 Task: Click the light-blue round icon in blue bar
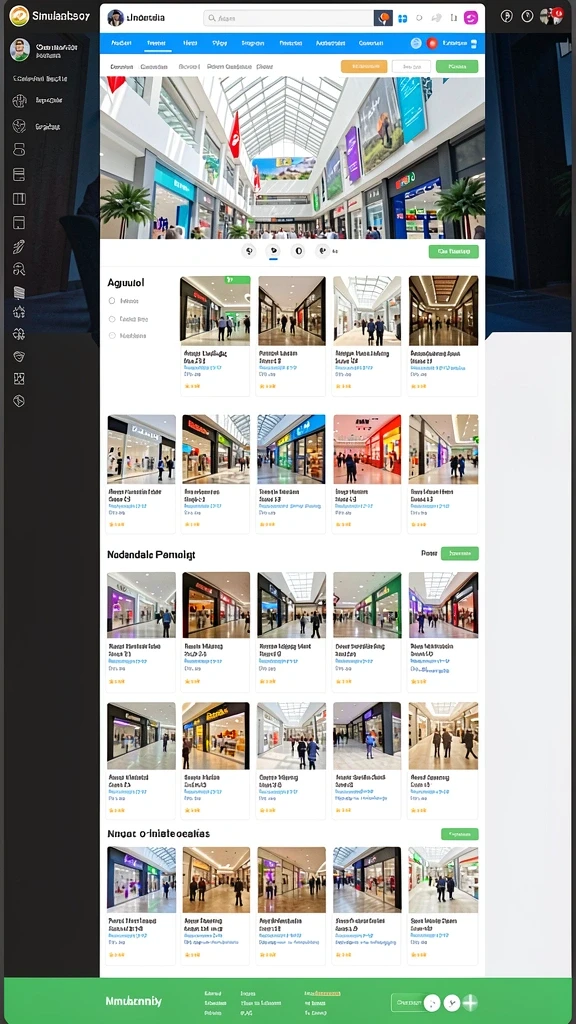pyautogui.click(x=416, y=44)
